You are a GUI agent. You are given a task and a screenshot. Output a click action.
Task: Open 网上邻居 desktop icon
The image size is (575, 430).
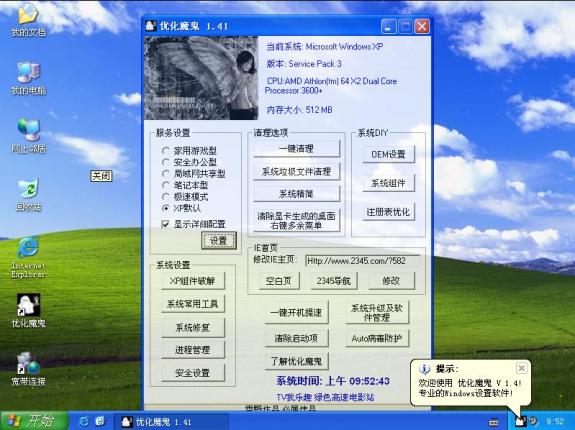28,136
